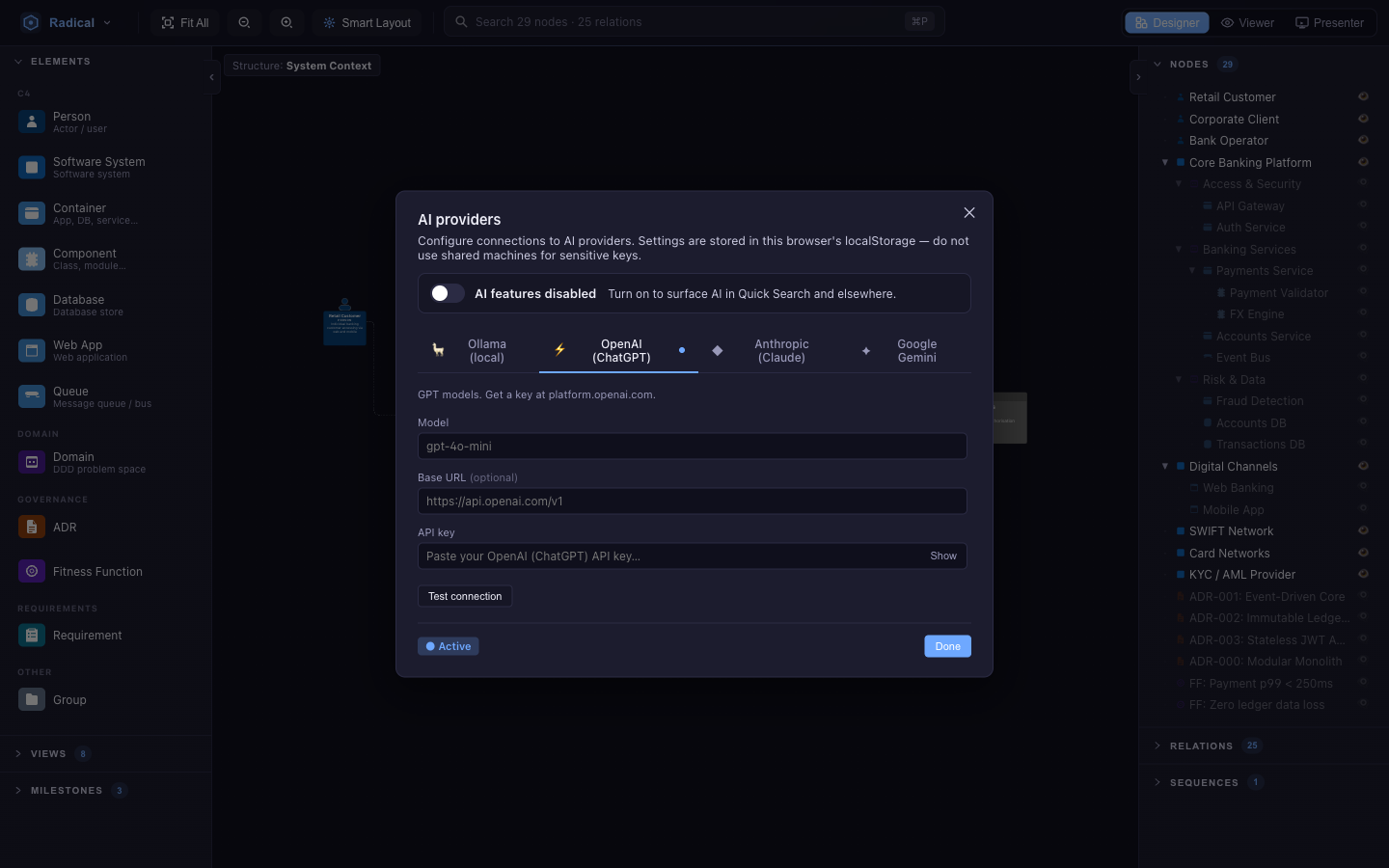
Task: Click the Person element icon
Action: 32,122
